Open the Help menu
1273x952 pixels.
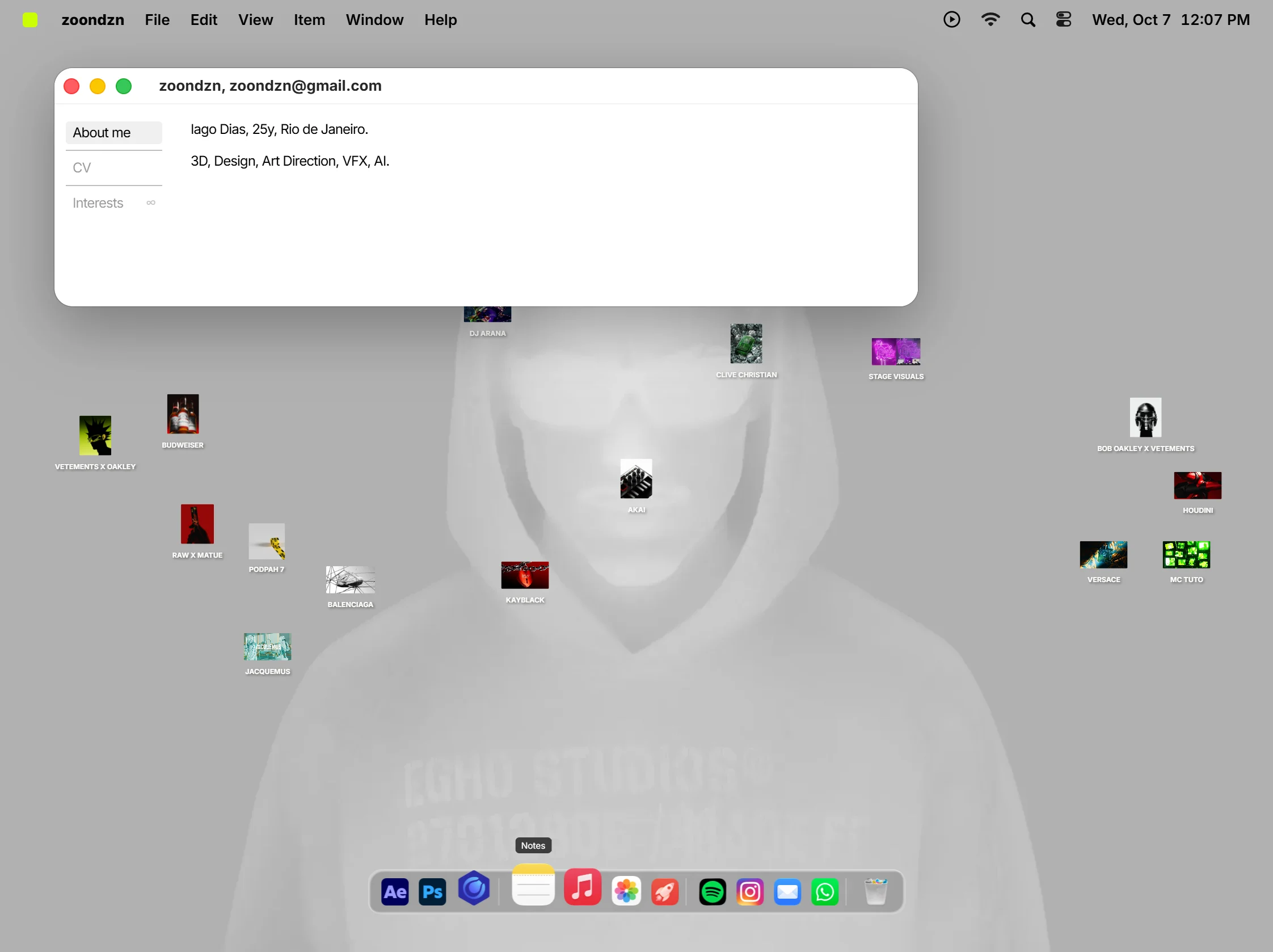[440, 20]
